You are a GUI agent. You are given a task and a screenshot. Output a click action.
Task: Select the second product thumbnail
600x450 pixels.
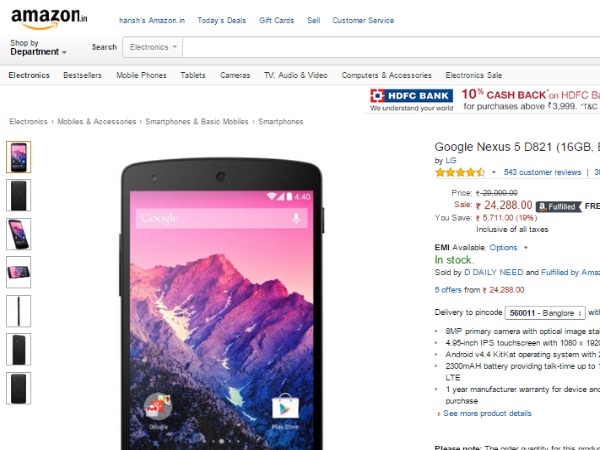click(x=18, y=195)
